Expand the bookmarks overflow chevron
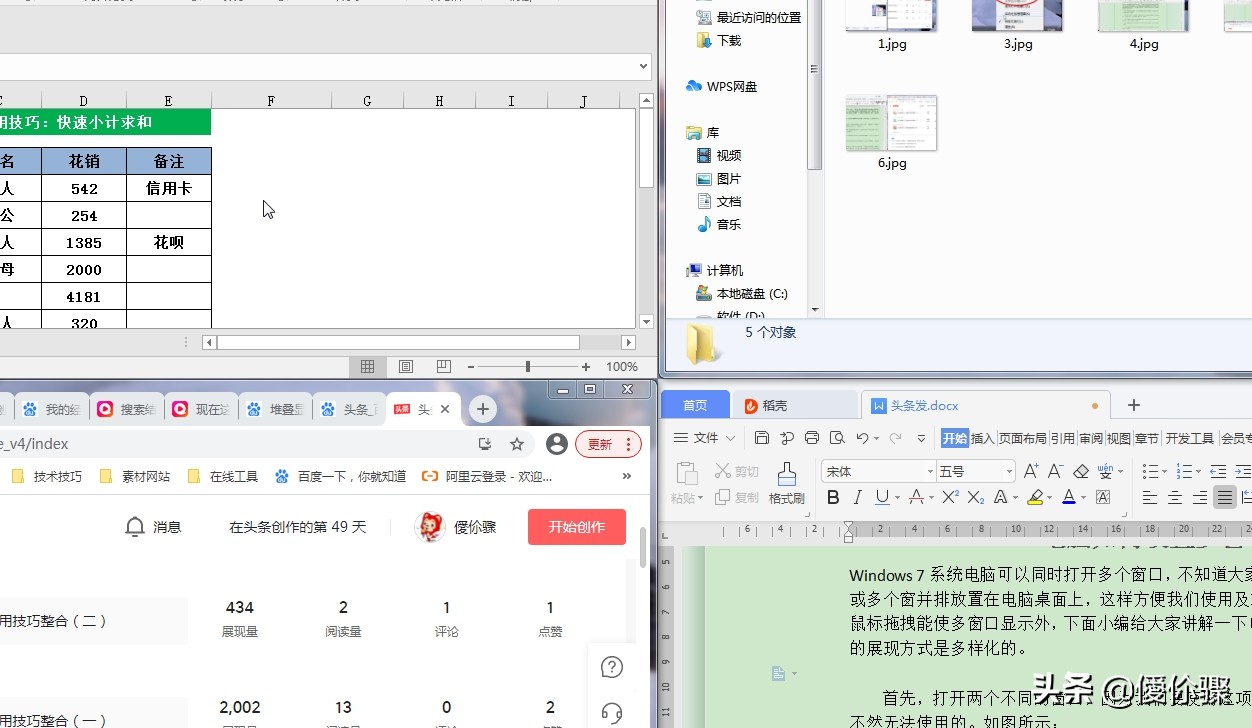Image resolution: width=1252 pixels, height=728 pixels. point(627,476)
